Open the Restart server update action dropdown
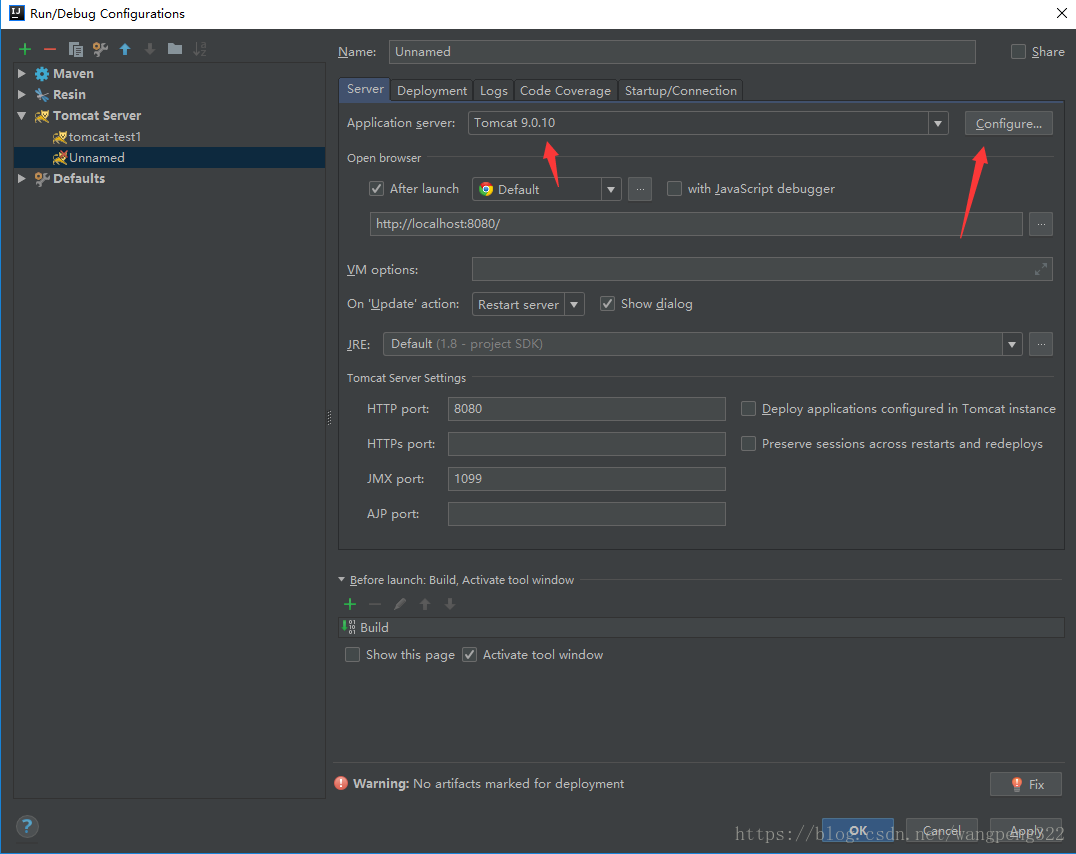 point(574,304)
